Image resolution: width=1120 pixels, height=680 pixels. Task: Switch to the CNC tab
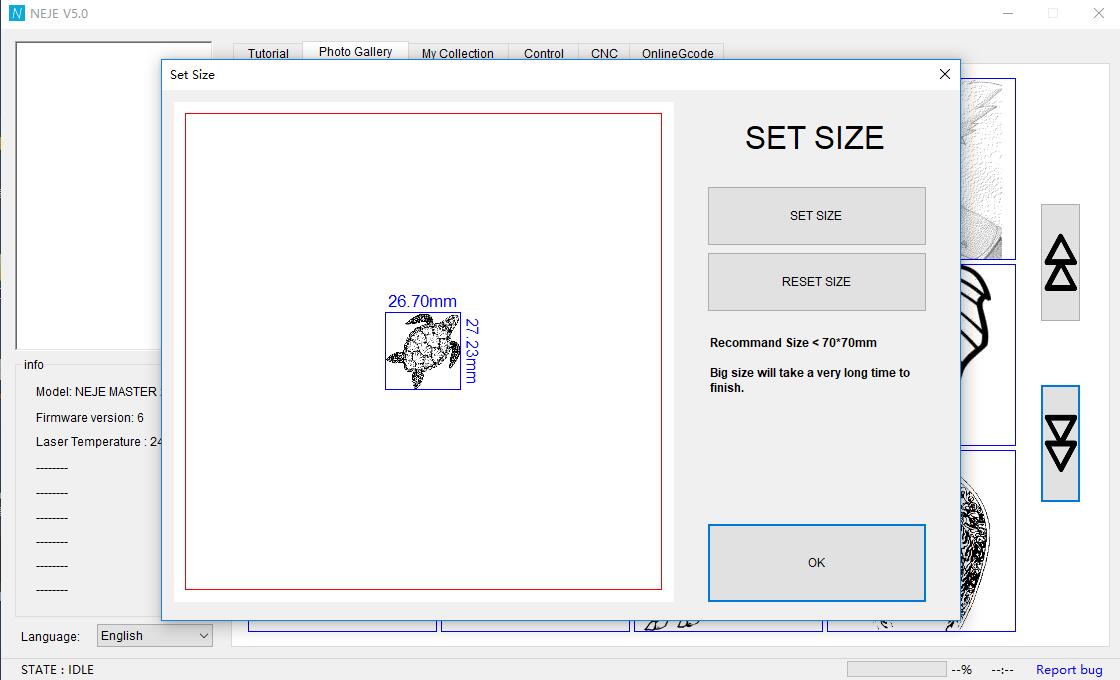coord(604,53)
